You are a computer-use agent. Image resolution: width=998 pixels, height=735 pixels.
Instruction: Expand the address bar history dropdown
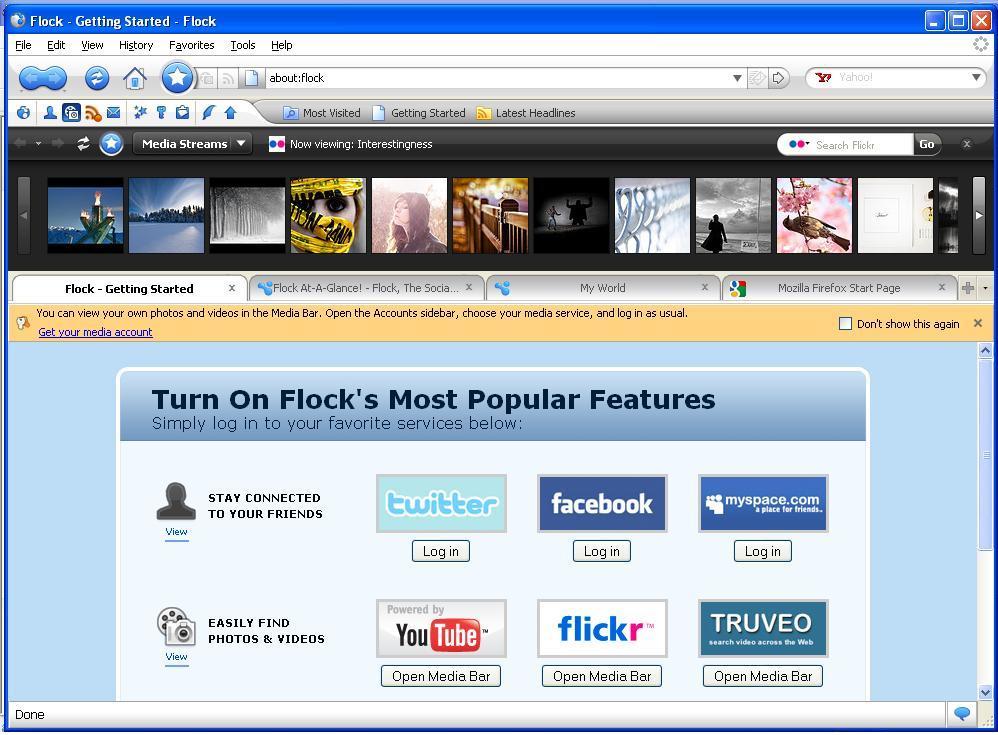click(x=737, y=78)
